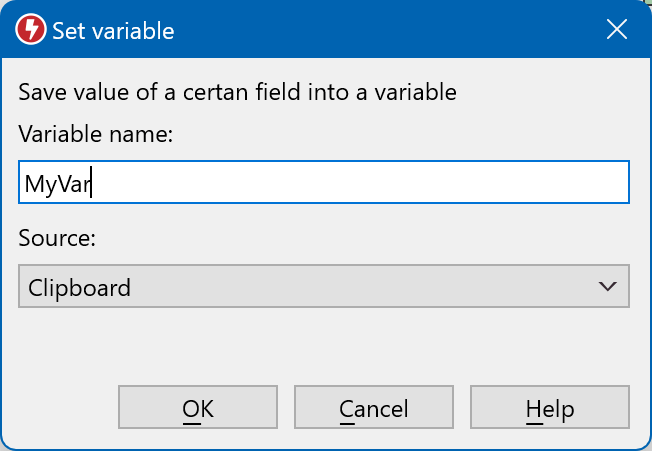Click the "Variable name:" label
The image size is (652, 451).
(x=96, y=135)
